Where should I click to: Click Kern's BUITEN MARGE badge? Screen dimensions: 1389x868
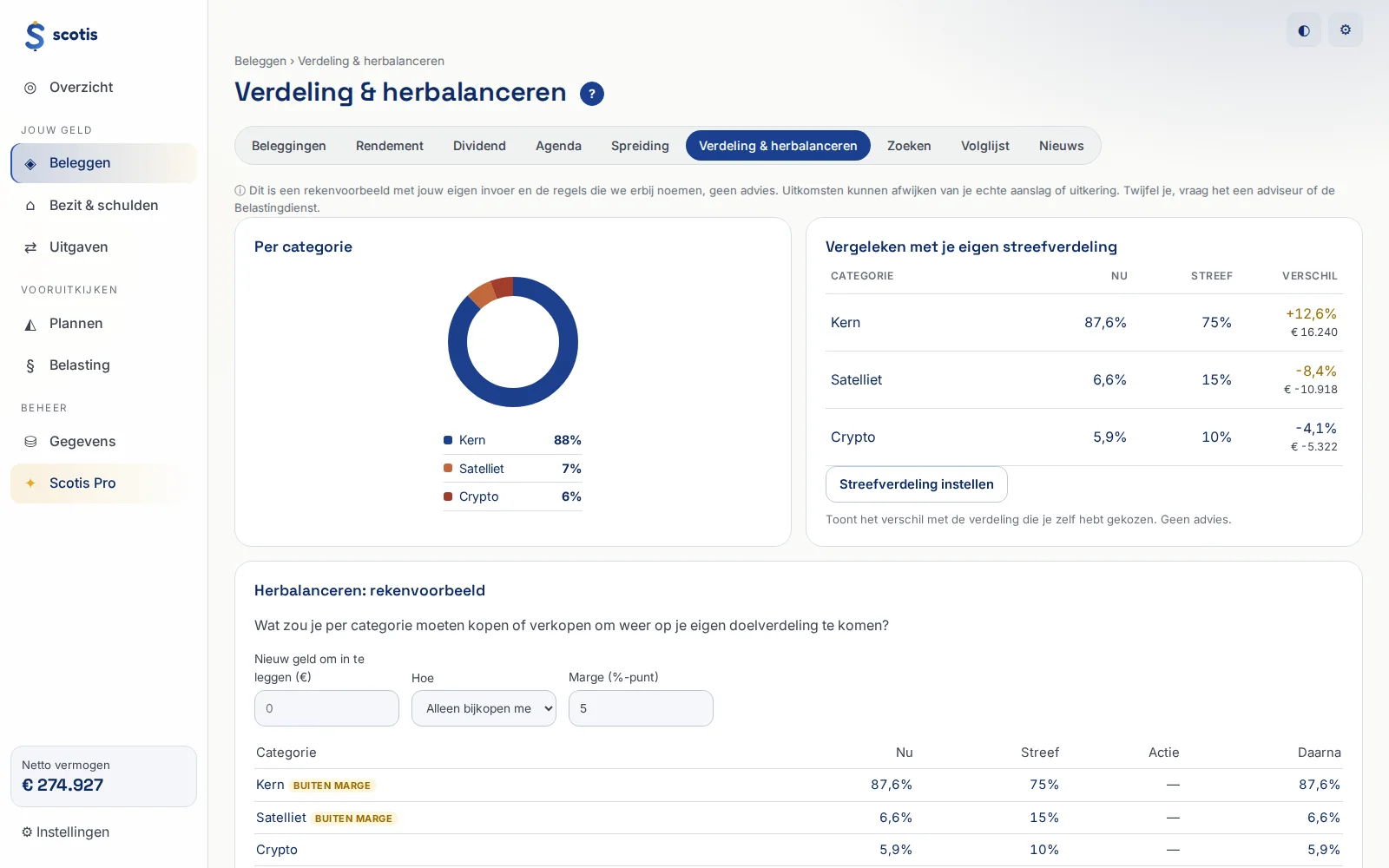tap(332, 786)
